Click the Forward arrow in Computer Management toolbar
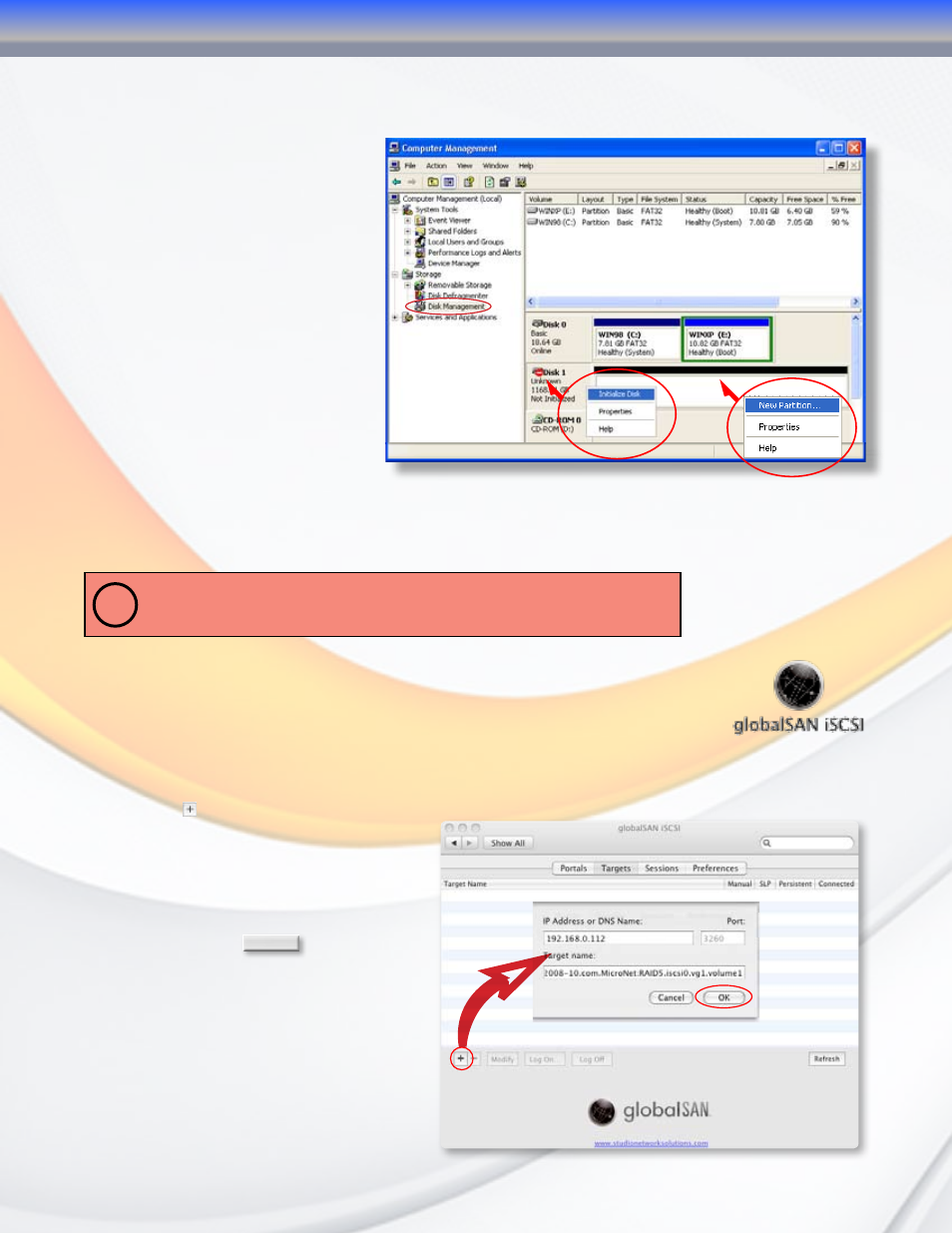The width and height of the screenshot is (952, 1233). 411,182
